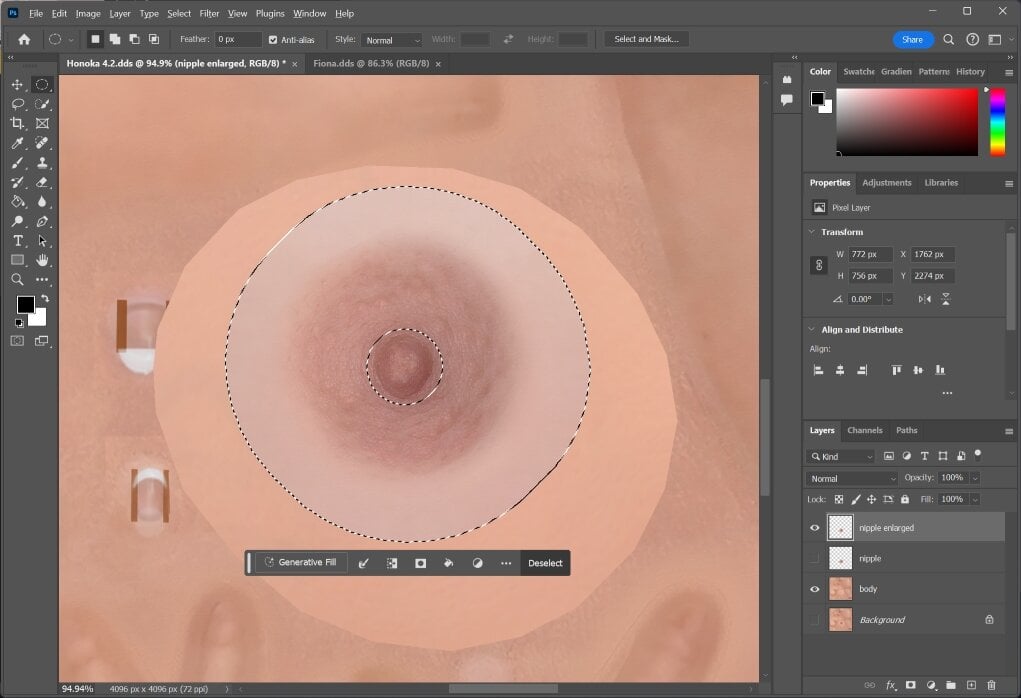
Task: Switch to the Channels tab
Action: [x=864, y=430]
